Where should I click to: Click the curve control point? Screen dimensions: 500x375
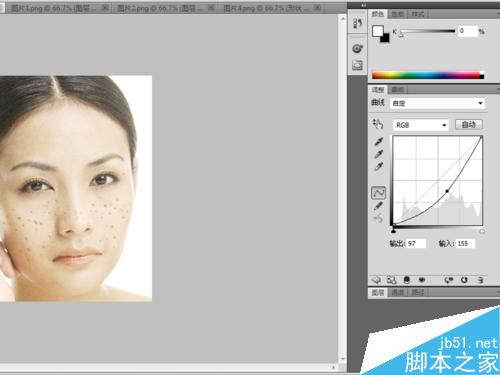point(447,191)
